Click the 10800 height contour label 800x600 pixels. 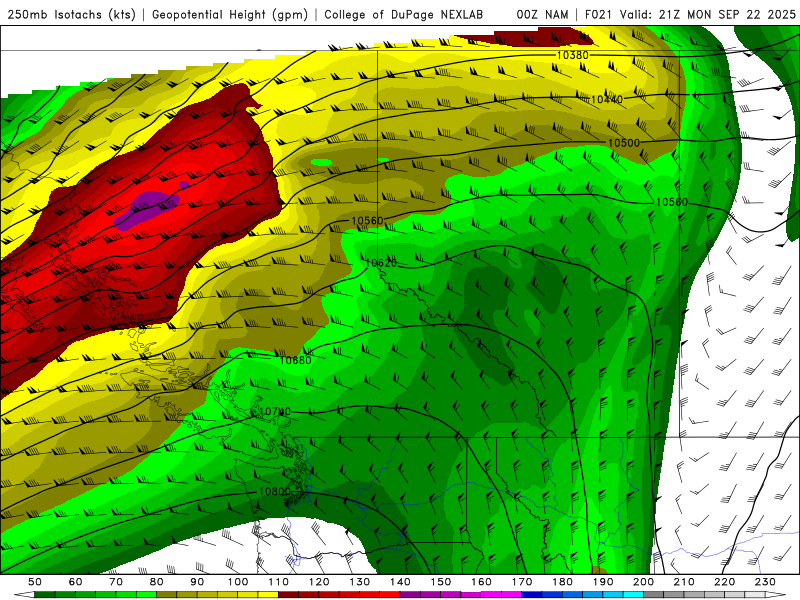[x=274, y=491]
